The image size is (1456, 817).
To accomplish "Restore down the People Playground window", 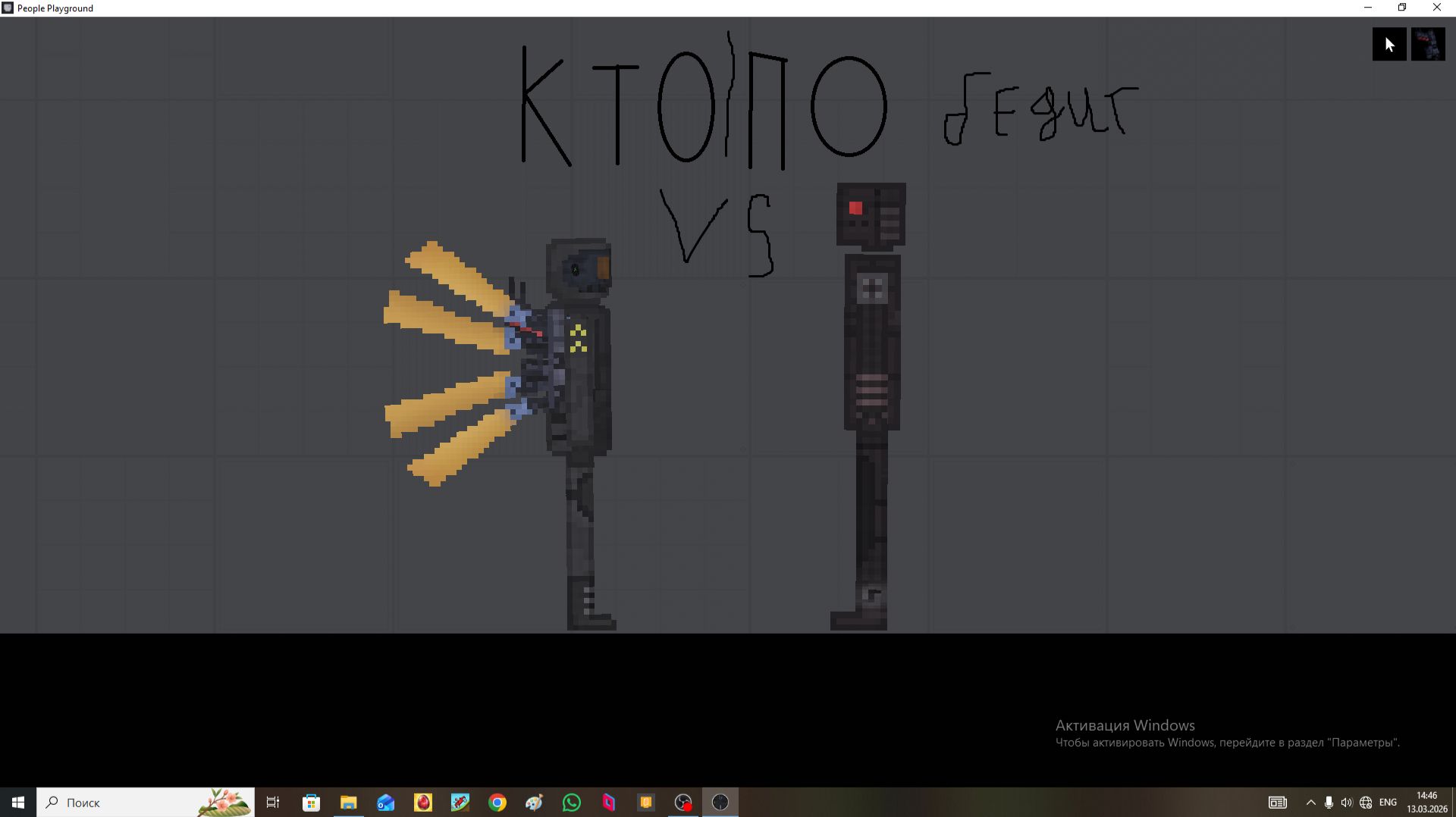I will [x=1402, y=8].
